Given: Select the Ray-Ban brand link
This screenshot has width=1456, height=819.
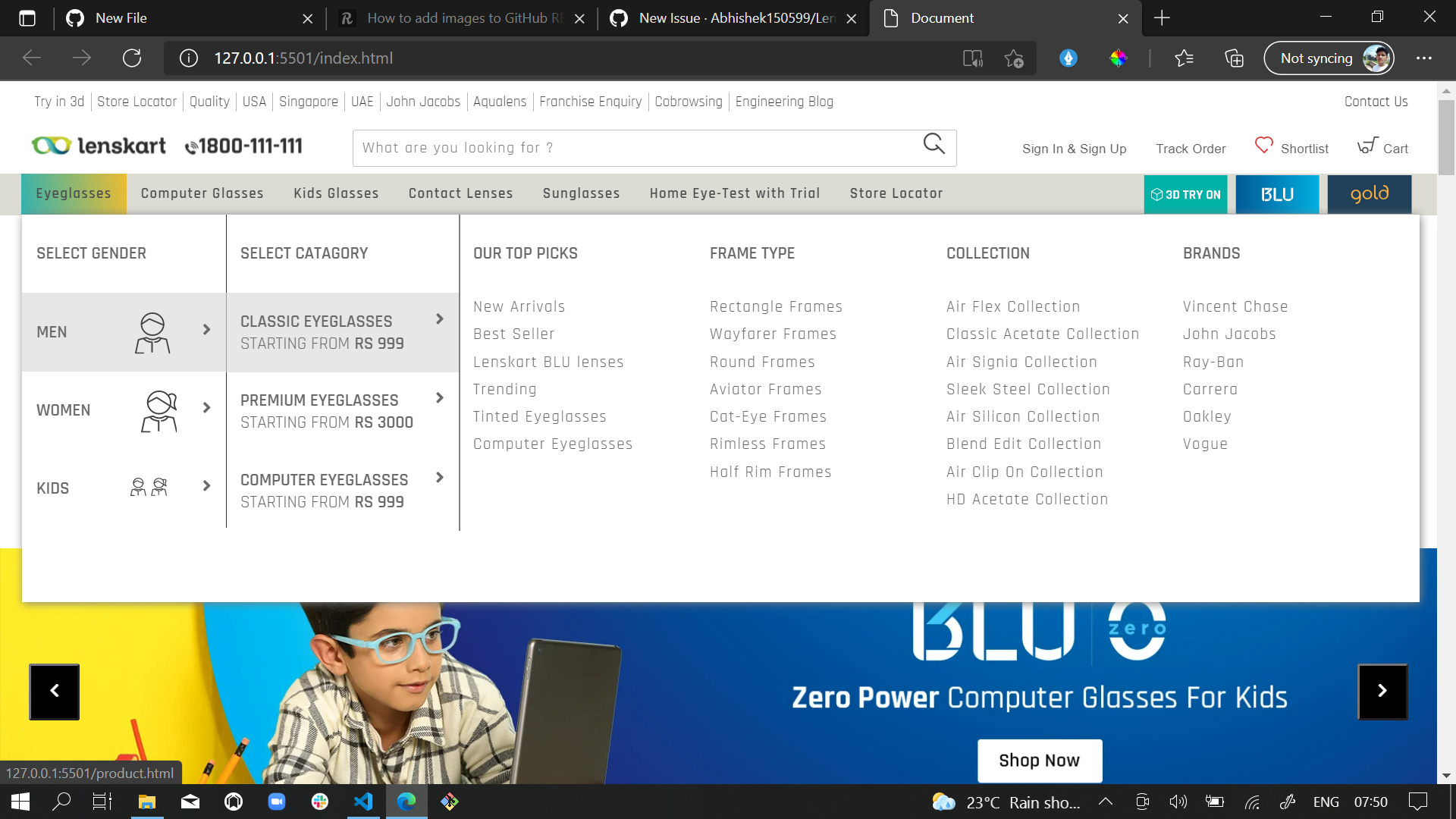Looking at the screenshot, I should pos(1213,362).
